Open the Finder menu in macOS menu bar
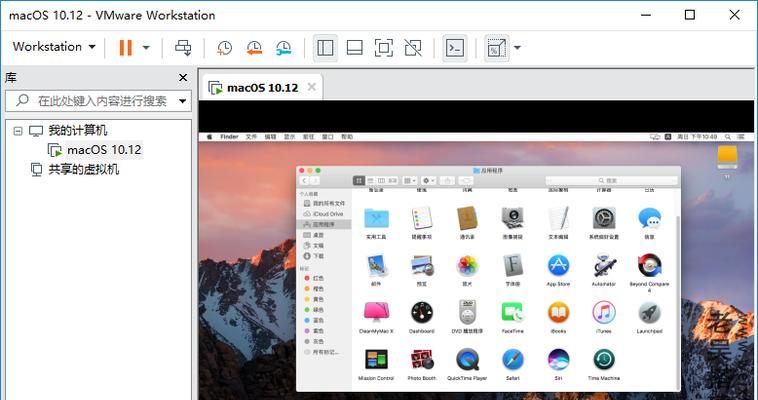 229,137
